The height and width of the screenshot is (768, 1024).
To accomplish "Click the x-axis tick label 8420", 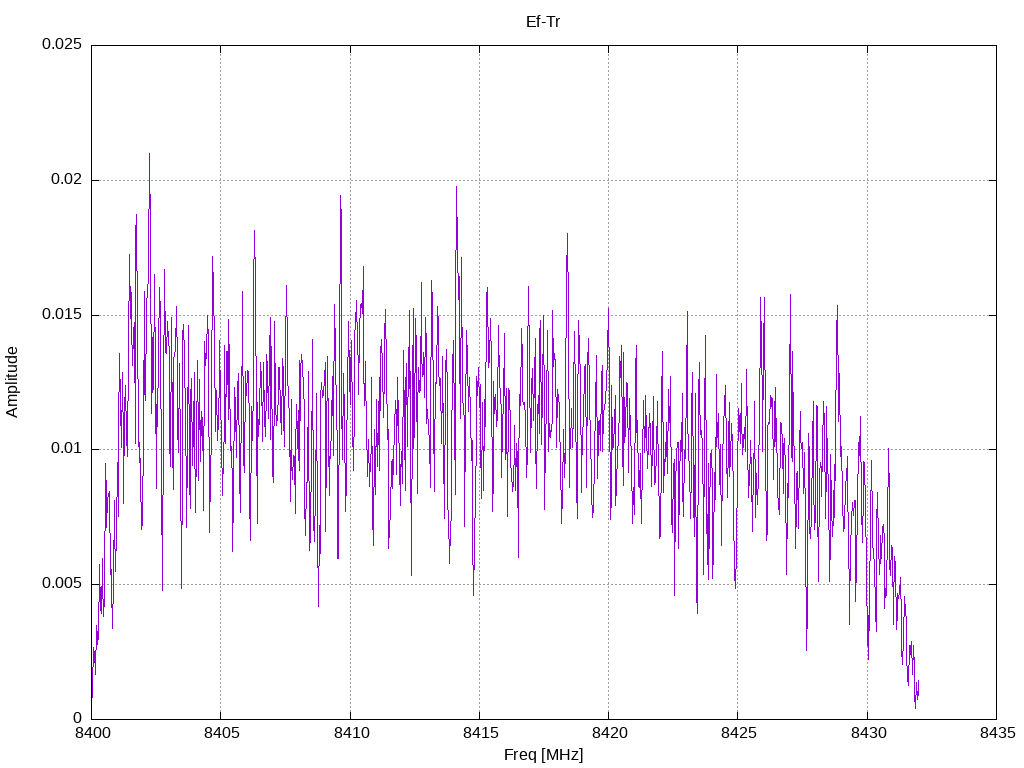I will (609, 733).
